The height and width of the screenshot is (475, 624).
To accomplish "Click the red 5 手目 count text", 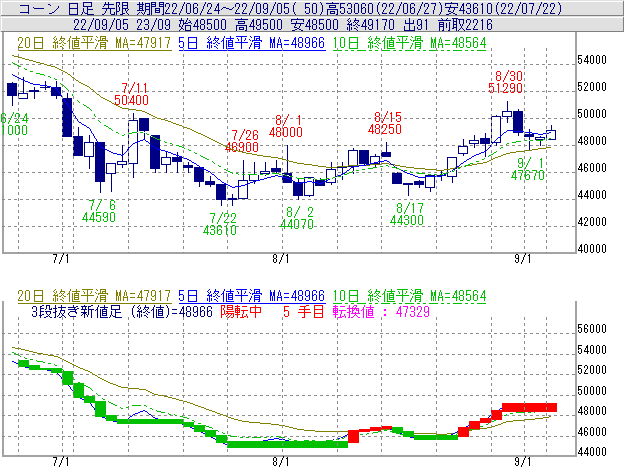I will point(303,311).
